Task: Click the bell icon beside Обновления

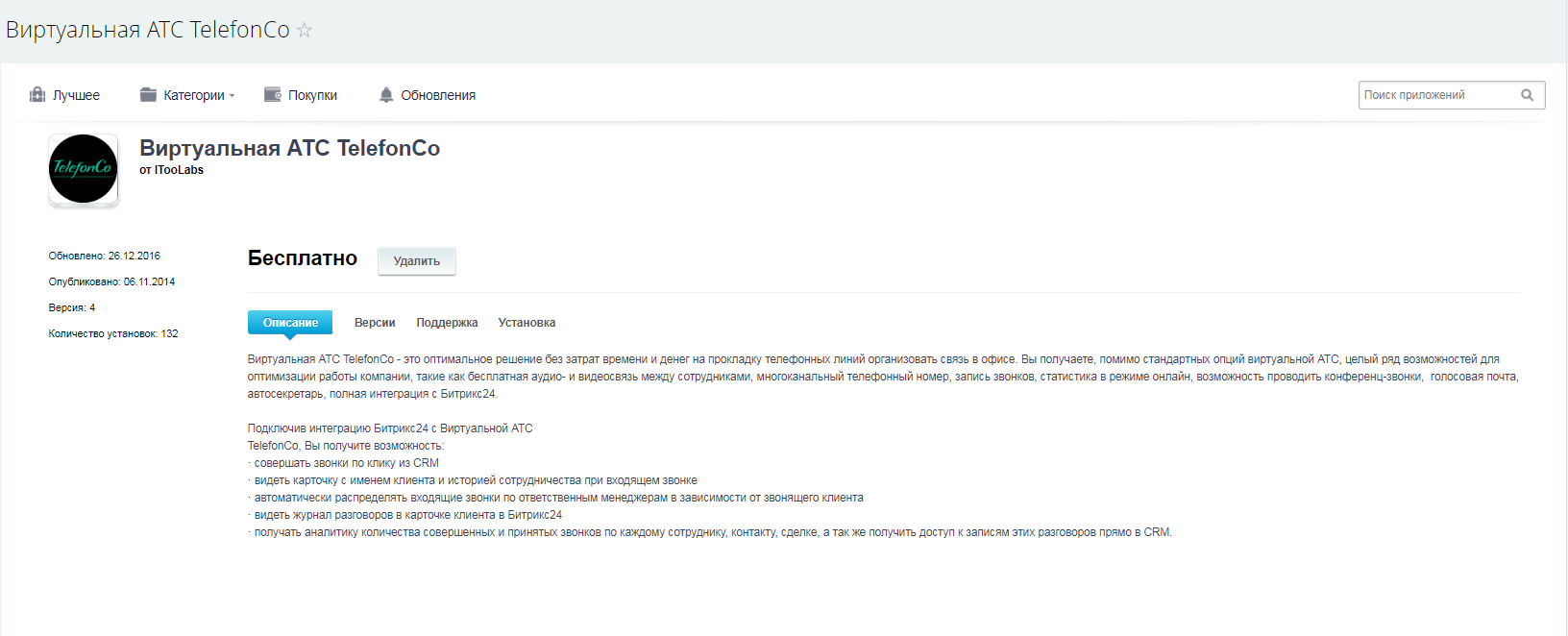Action: 386,94
